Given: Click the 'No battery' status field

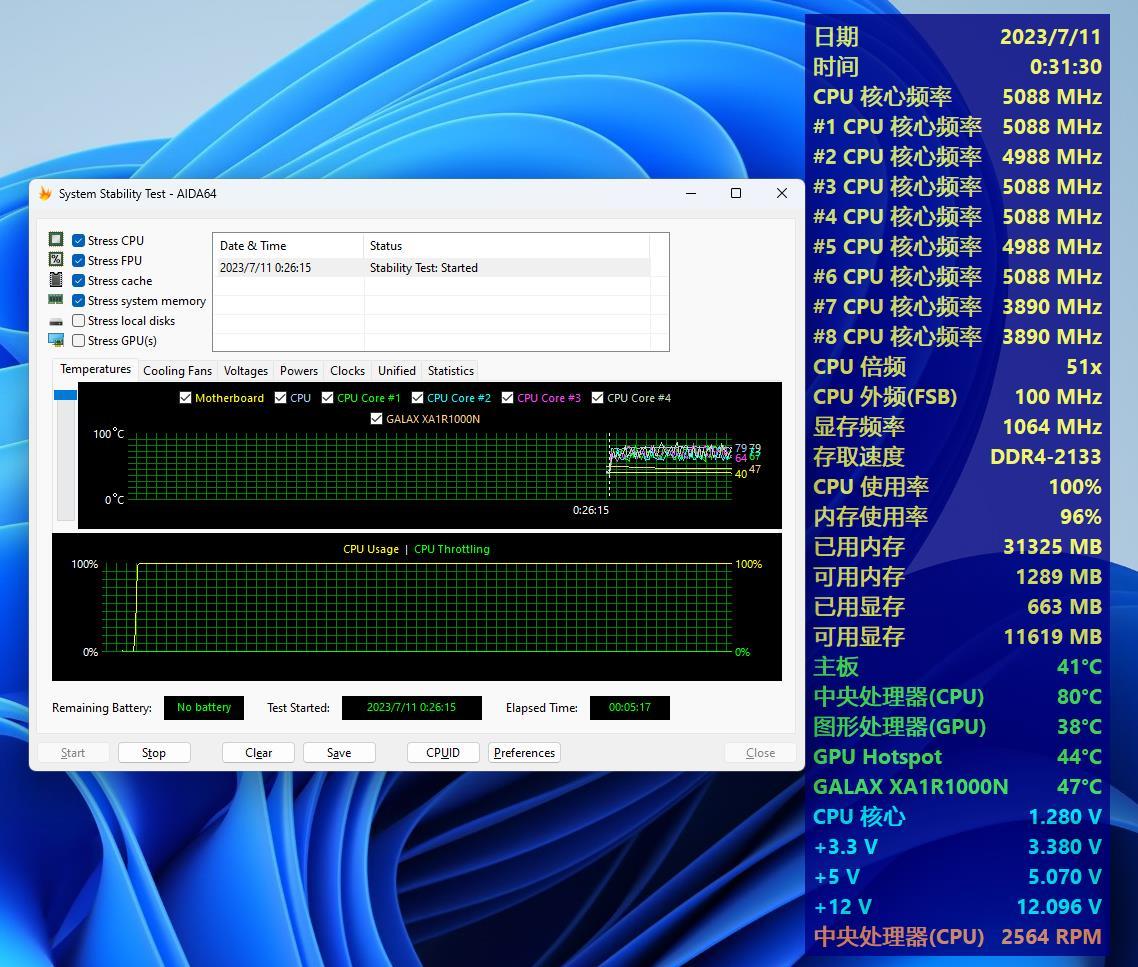Looking at the screenshot, I should click(x=204, y=707).
